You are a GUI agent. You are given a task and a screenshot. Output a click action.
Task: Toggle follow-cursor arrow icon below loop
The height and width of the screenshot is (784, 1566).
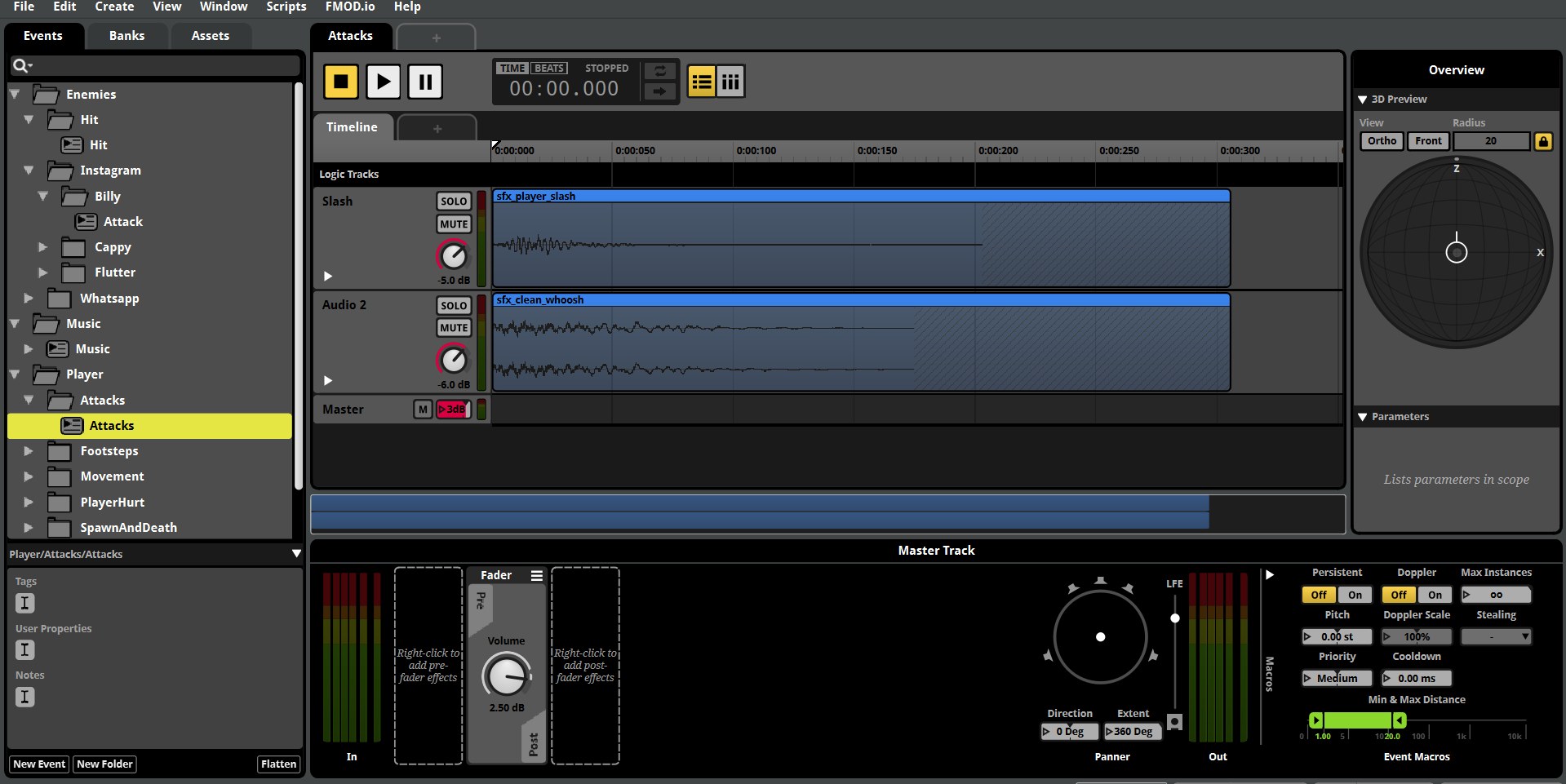pos(659,91)
